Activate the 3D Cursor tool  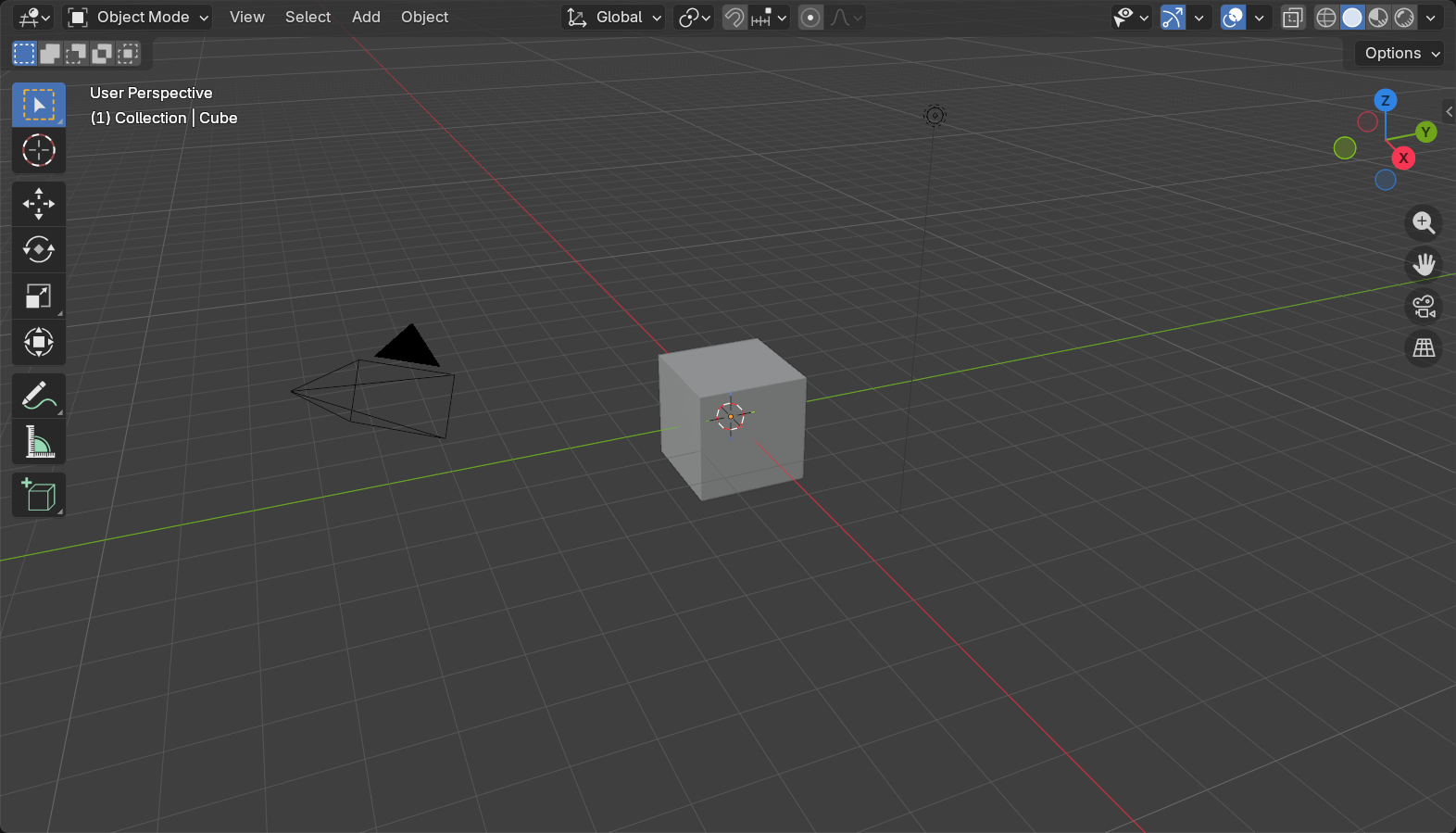click(39, 150)
